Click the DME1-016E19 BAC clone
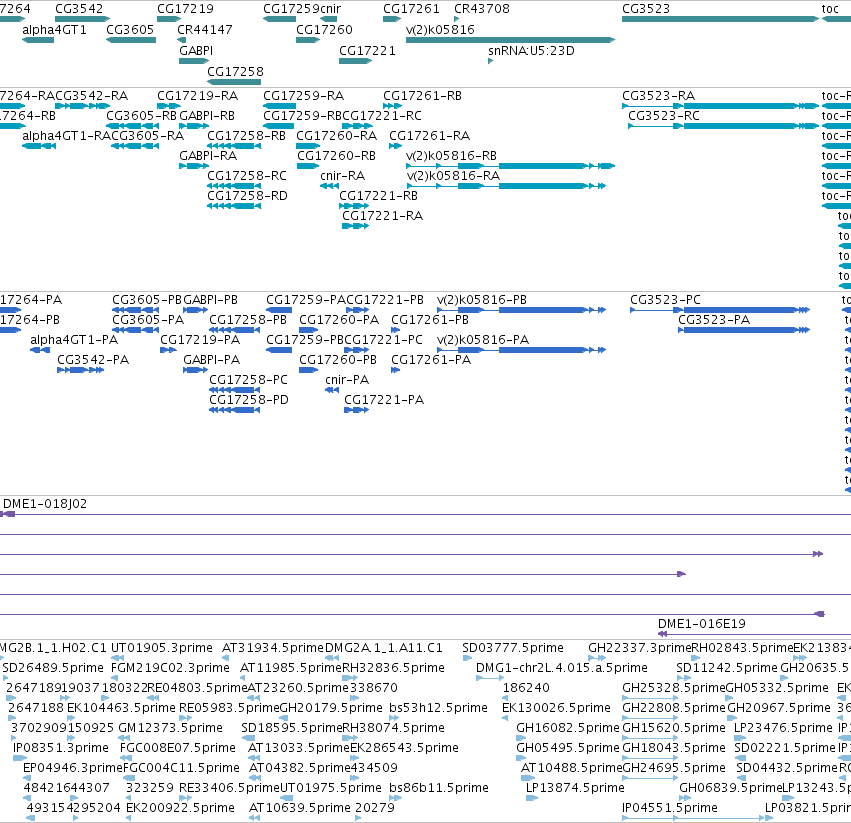This screenshot has width=851, height=823. (754, 634)
